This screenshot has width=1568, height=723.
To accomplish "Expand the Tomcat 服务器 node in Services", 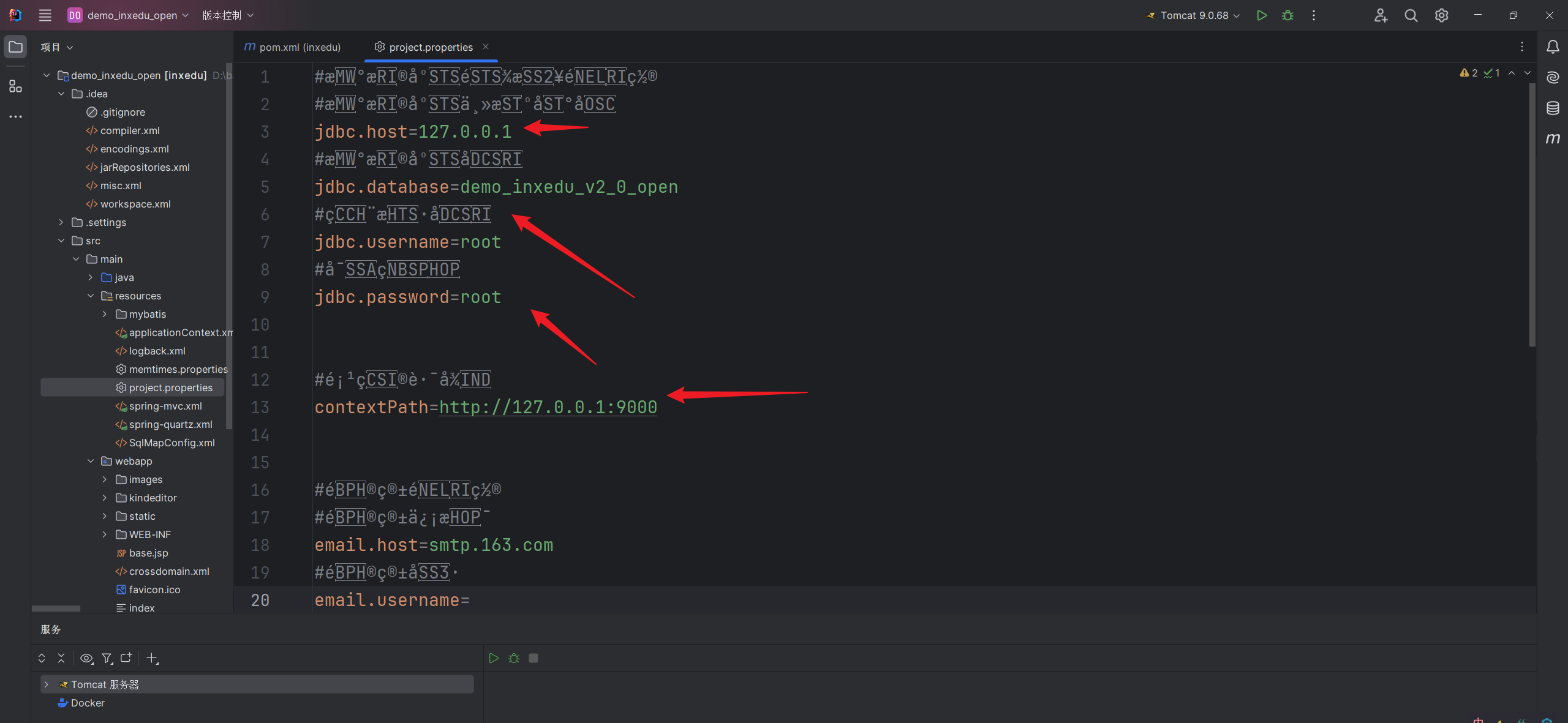I will point(46,684).
